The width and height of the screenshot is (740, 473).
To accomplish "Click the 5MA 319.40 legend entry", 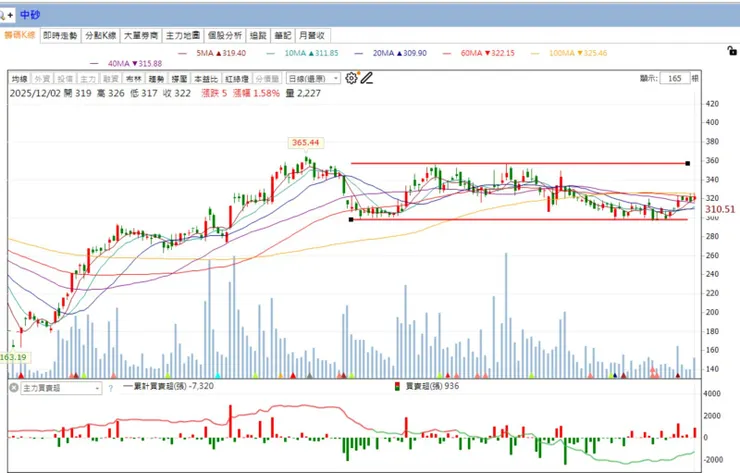I will (212, 53).
